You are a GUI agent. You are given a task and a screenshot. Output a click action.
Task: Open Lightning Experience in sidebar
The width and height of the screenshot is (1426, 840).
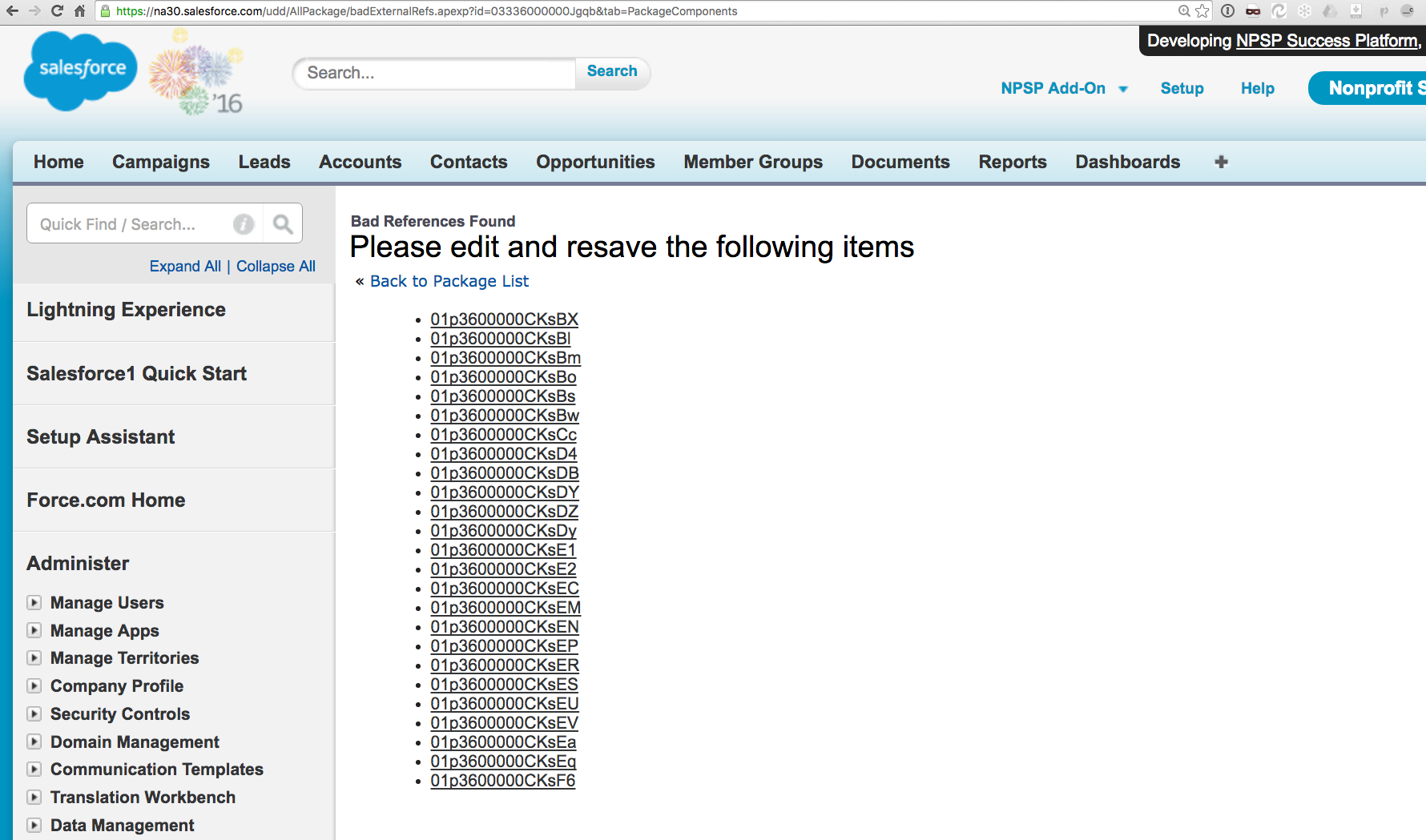point(126,310)
